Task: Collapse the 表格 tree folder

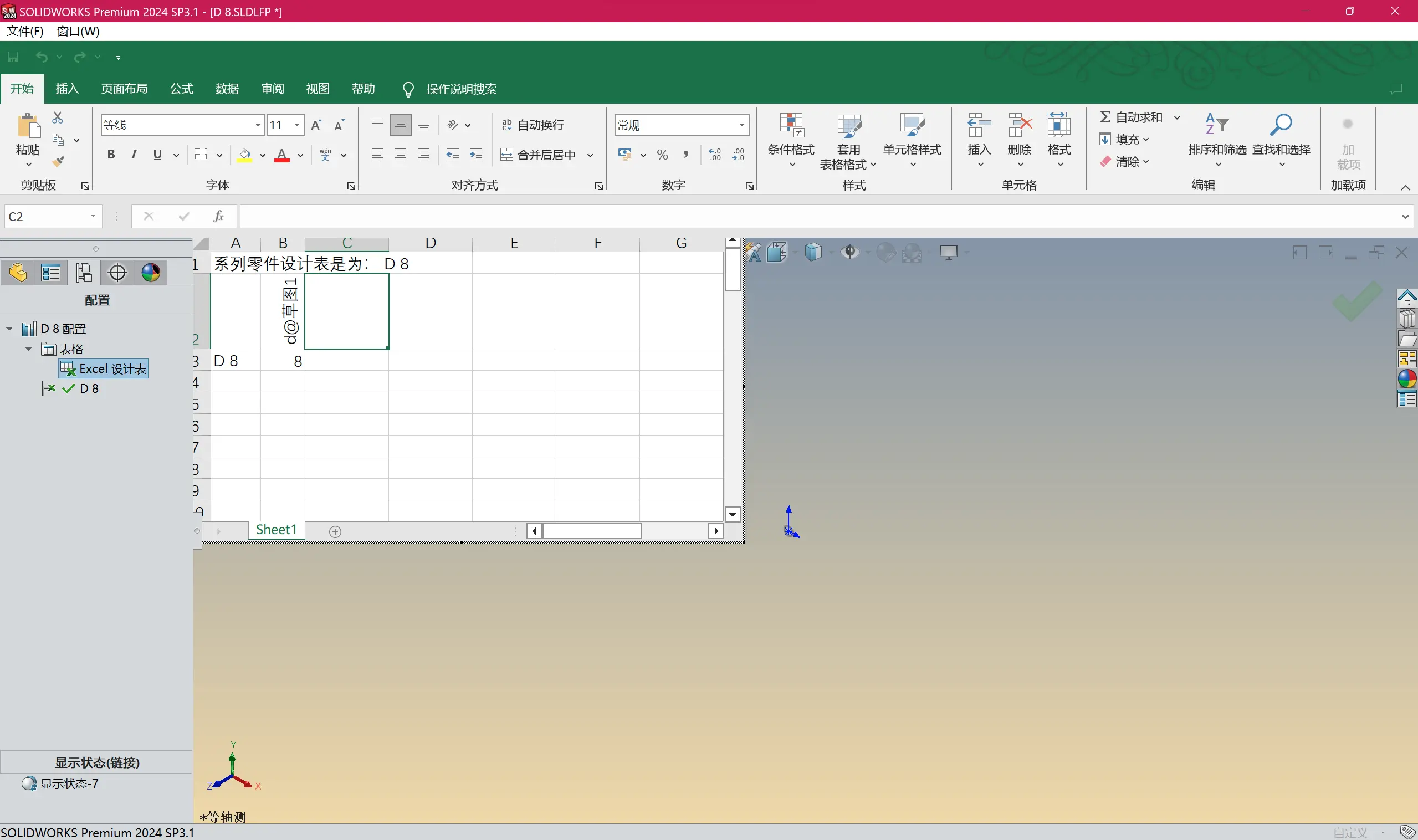Action: pyautogui.click(x=28, y=349)
